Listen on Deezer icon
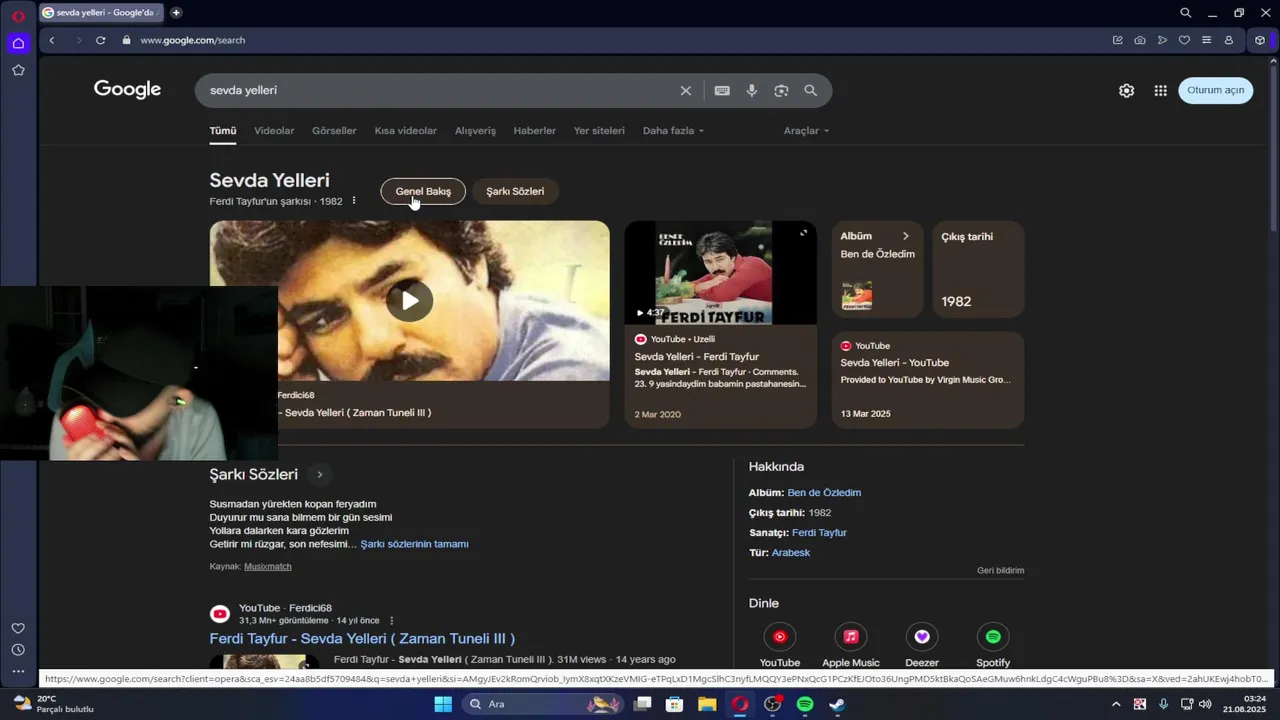This screenshot has height=720, width=1280. (x=922, y=637)
